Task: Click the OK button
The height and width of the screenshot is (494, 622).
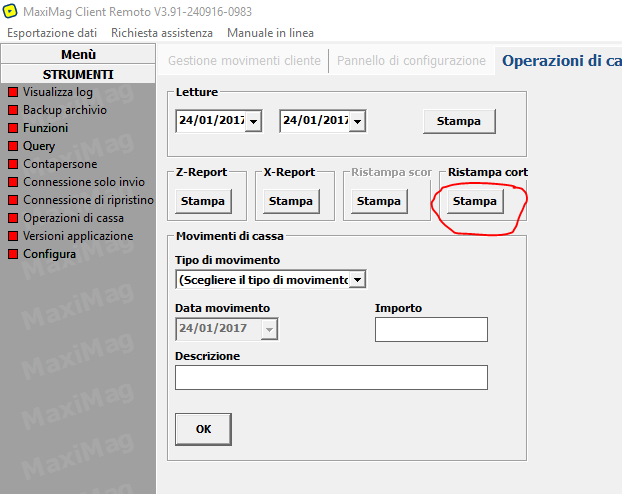Action: [203, 429]
